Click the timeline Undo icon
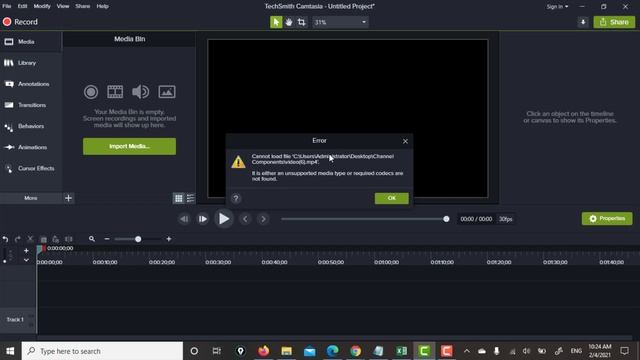640x360 pixels. click(x=5, y=239)
